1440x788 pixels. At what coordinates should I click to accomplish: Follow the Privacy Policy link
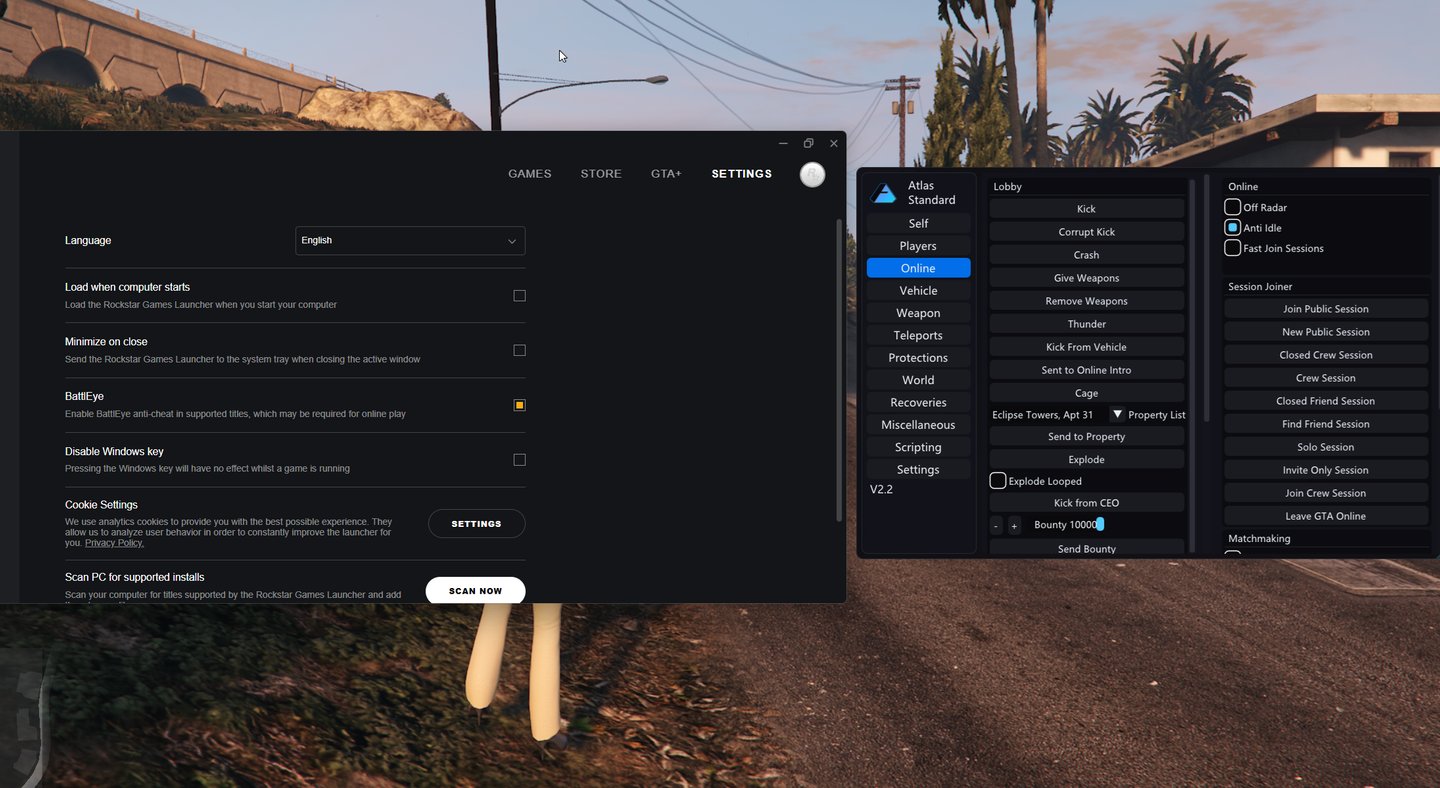point(114,543)
